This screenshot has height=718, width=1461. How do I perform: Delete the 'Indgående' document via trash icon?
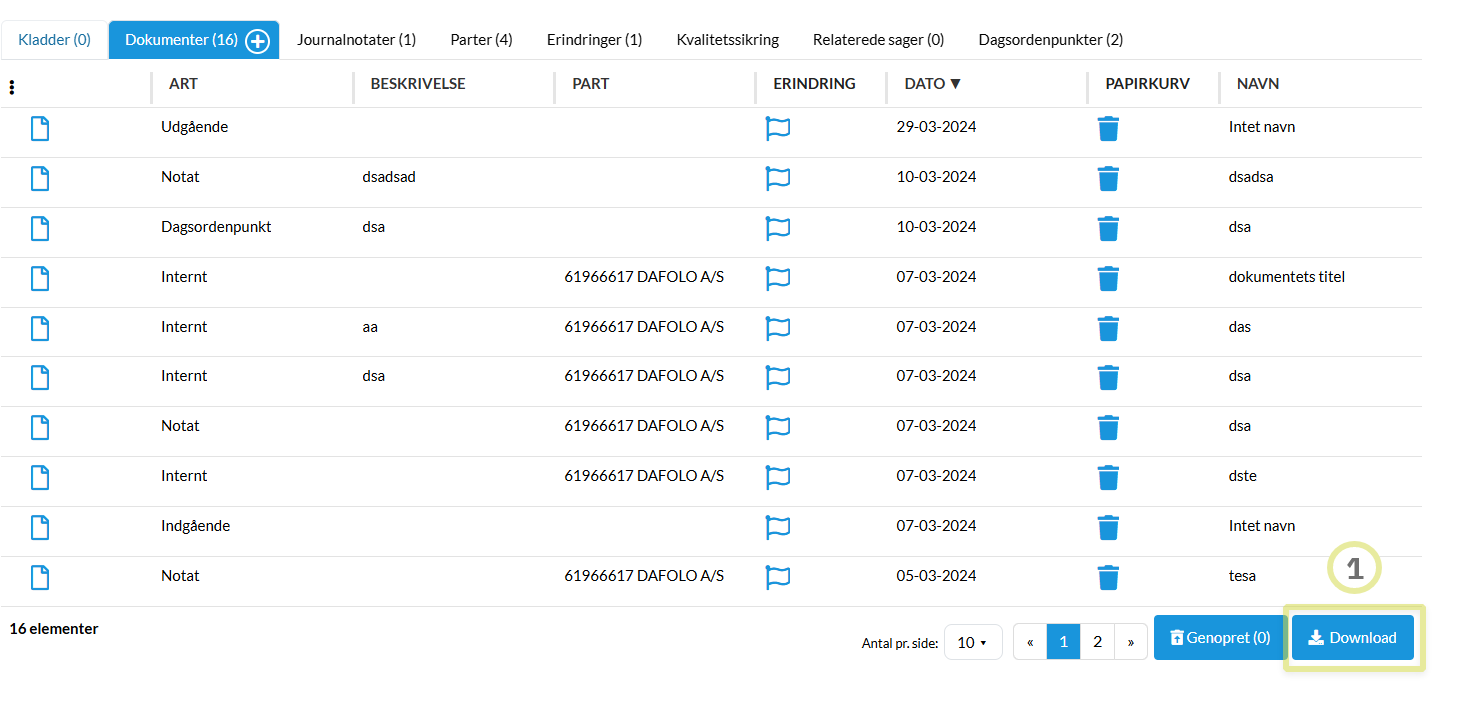tap(1108, 527)
